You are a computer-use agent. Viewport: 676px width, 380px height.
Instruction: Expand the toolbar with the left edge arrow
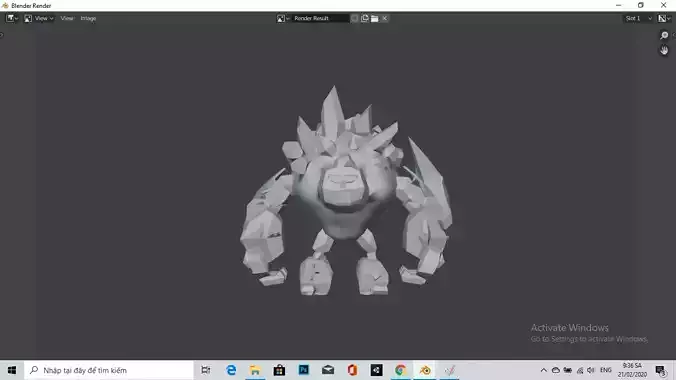coord(2,35)
